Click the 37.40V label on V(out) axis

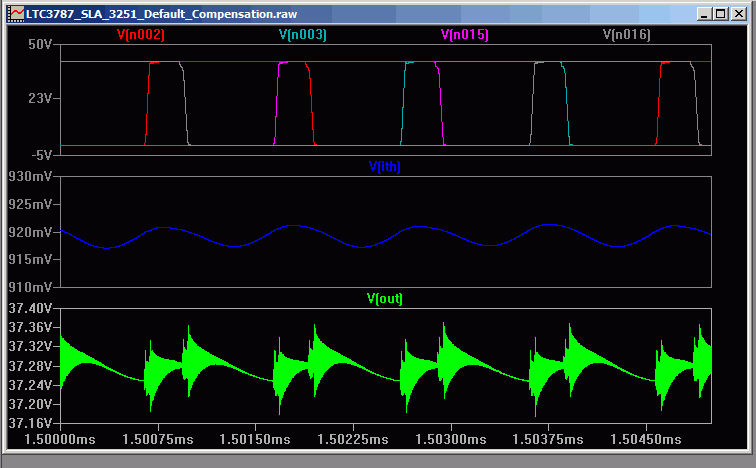point(29,309)
